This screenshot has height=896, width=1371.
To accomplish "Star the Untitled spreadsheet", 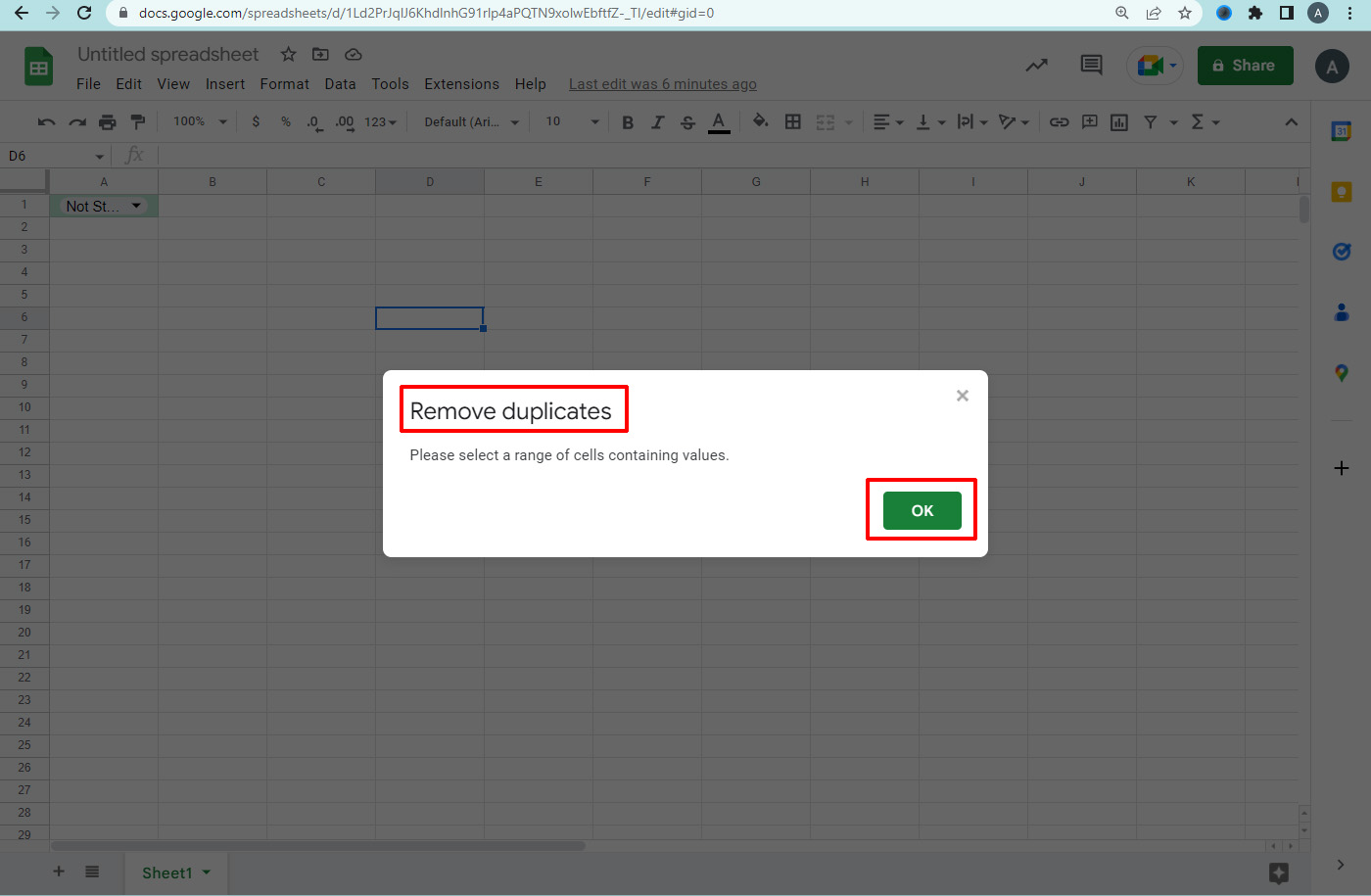I will pyautogui.click(x=288, y=55).
